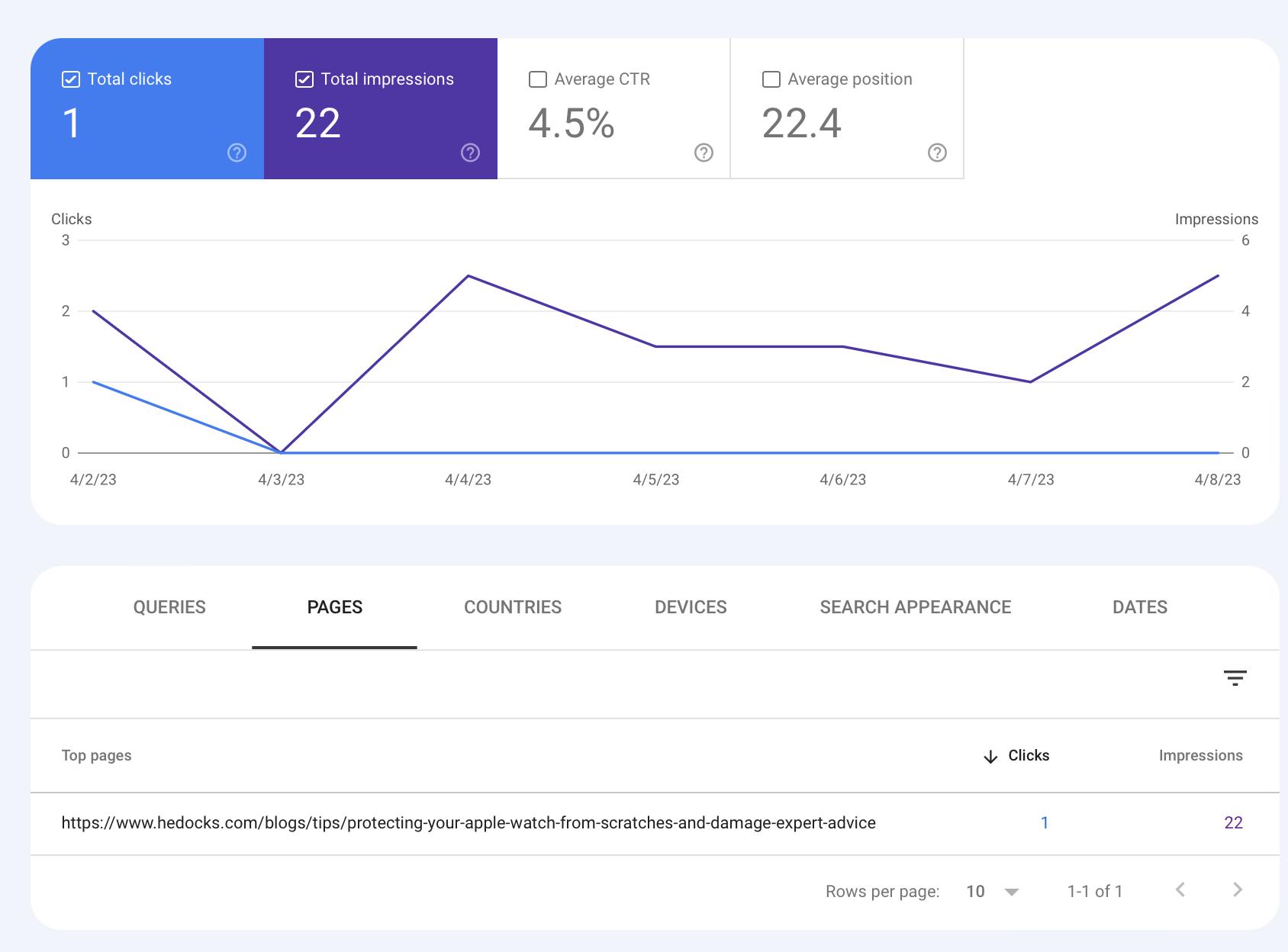Sort the table by Impressions column
This screenshot has height=952, width=1288.
pos(1200,755)
